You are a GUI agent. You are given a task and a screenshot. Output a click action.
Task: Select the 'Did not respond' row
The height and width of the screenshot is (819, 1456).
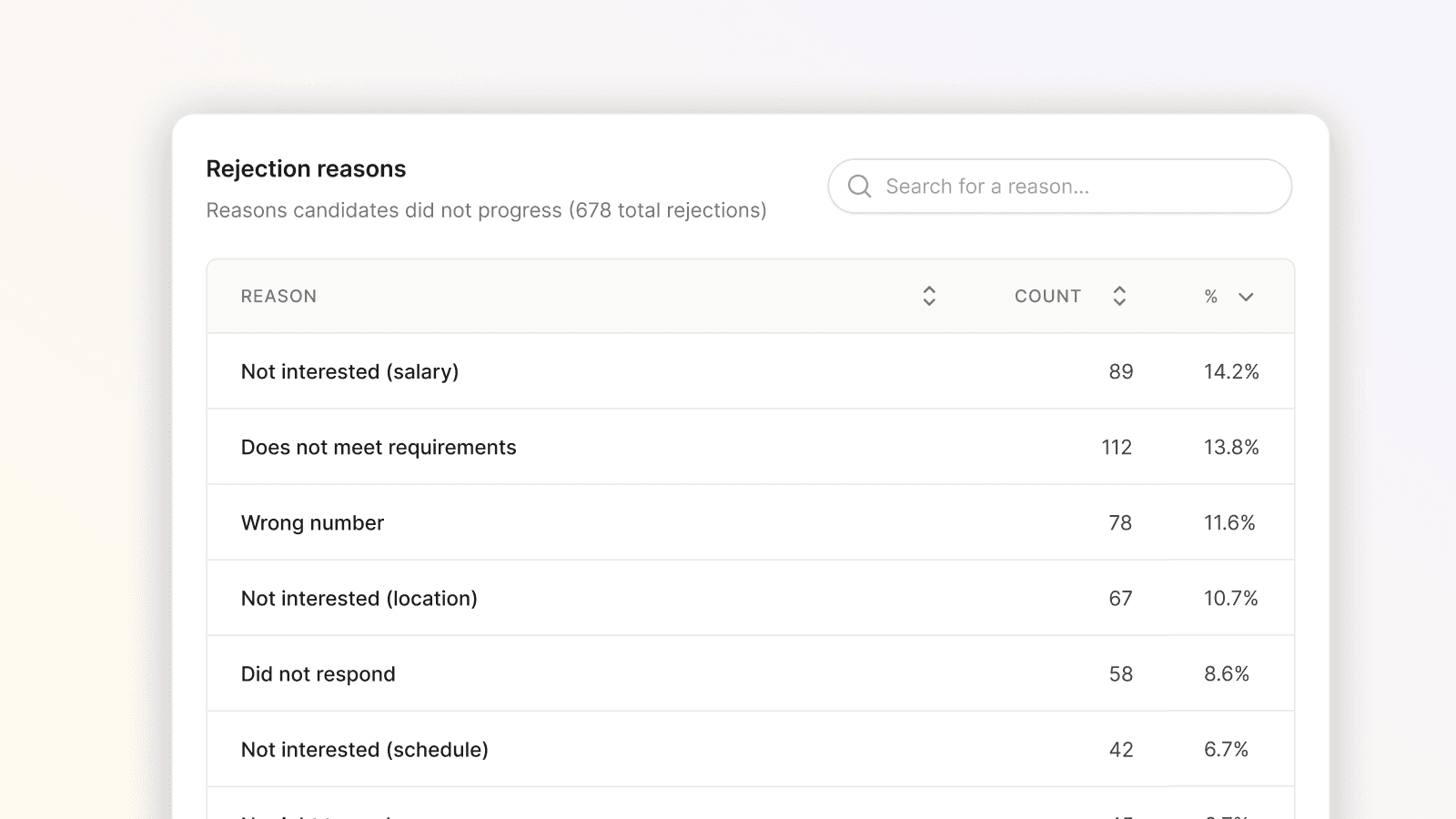pos(751,673)
